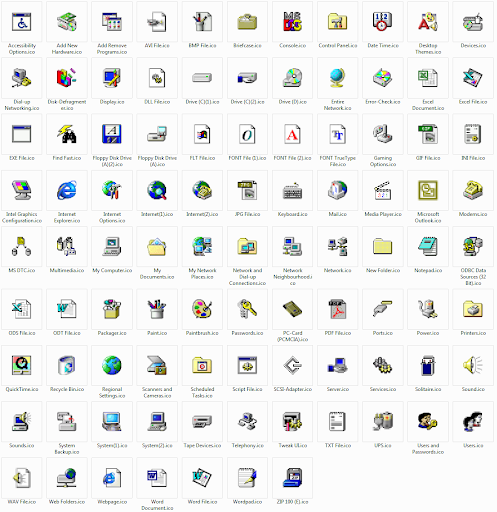497x512 pixels.
Task: Open the Notepad.ico icon
Action: coord(428,247)
